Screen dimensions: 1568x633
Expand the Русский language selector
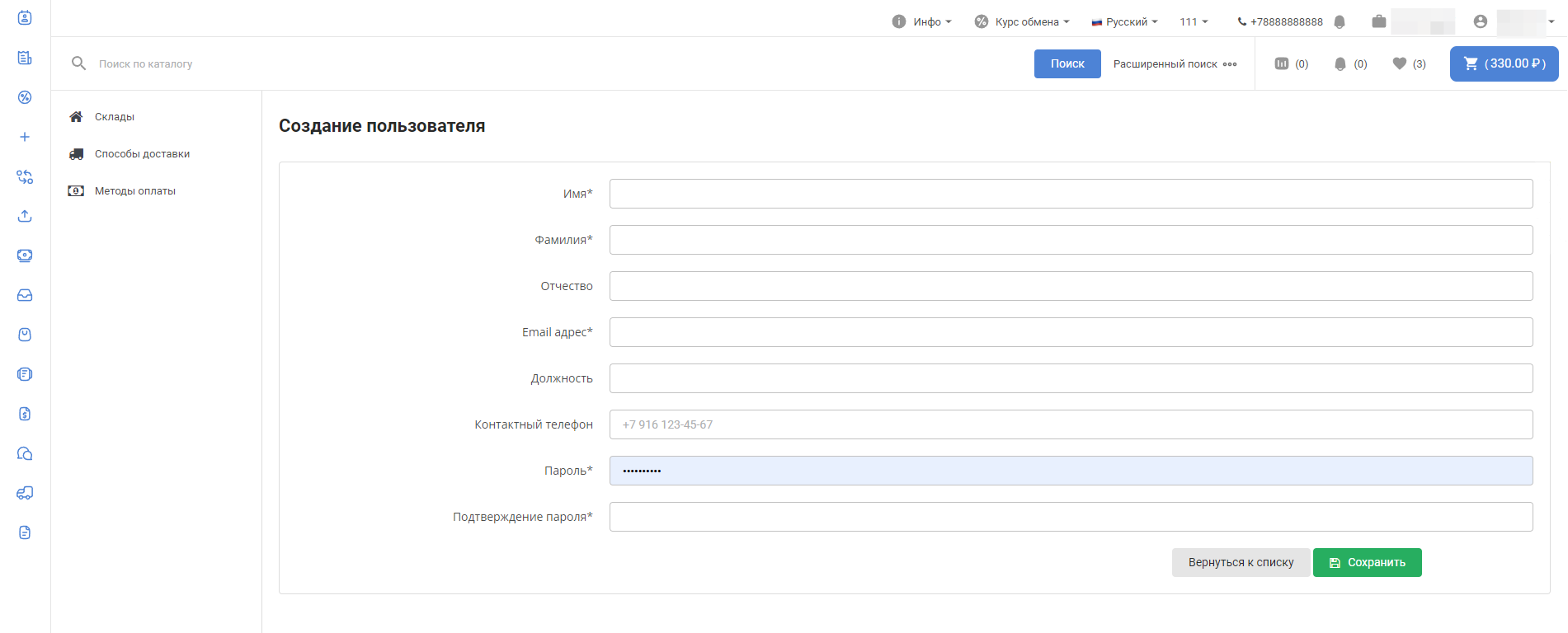1124,22
